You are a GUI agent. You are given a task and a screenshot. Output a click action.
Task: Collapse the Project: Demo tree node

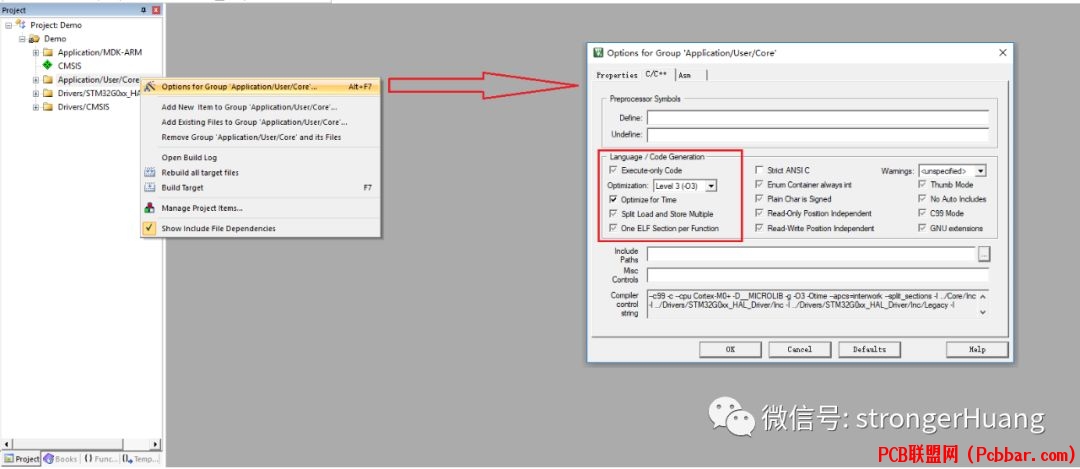8,24
